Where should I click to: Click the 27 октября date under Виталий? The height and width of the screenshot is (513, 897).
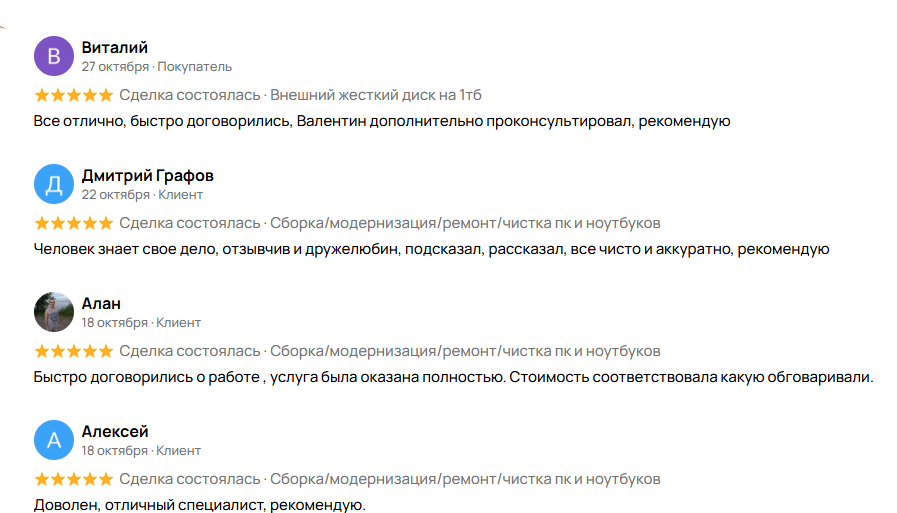point(115,67)
